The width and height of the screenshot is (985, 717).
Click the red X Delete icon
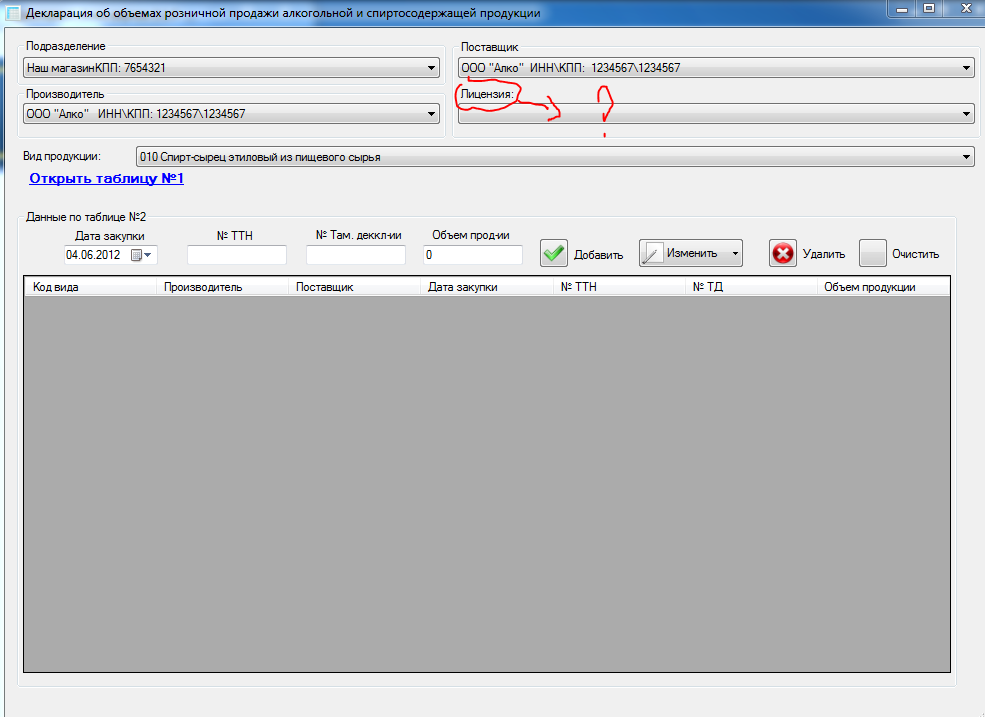point(783,254)
